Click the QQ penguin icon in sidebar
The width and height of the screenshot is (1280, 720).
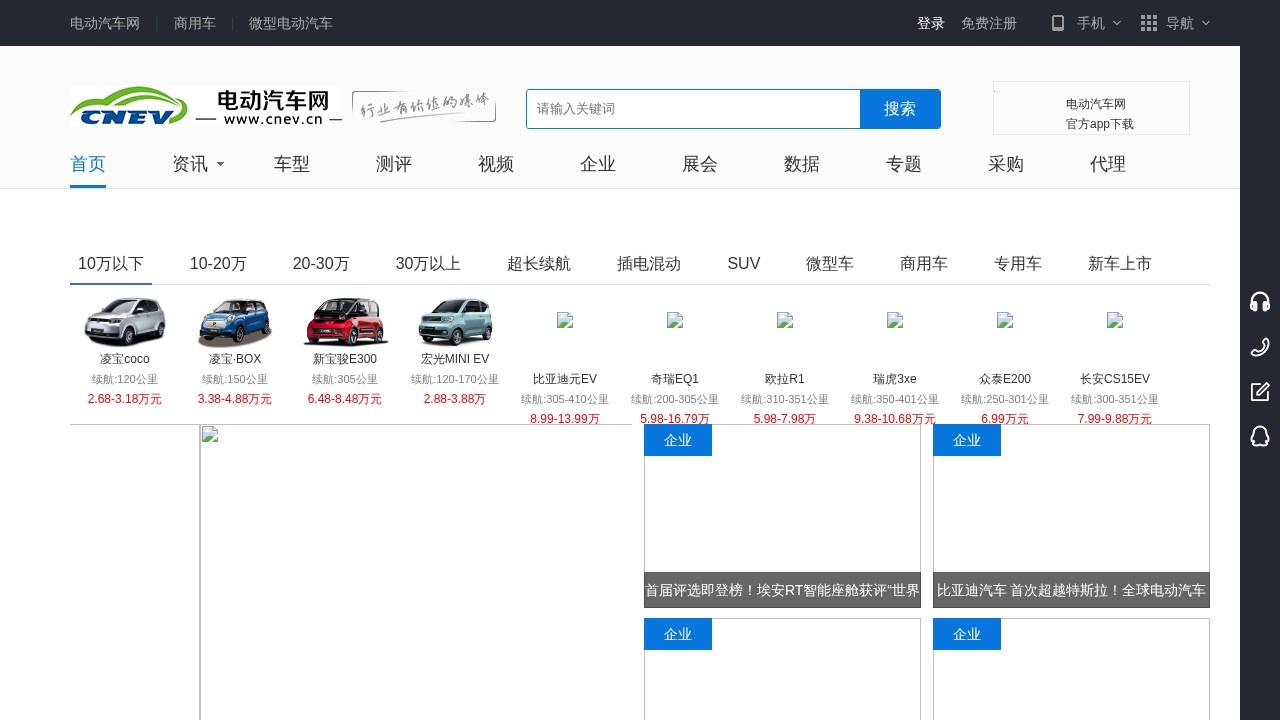(1260, 436)
